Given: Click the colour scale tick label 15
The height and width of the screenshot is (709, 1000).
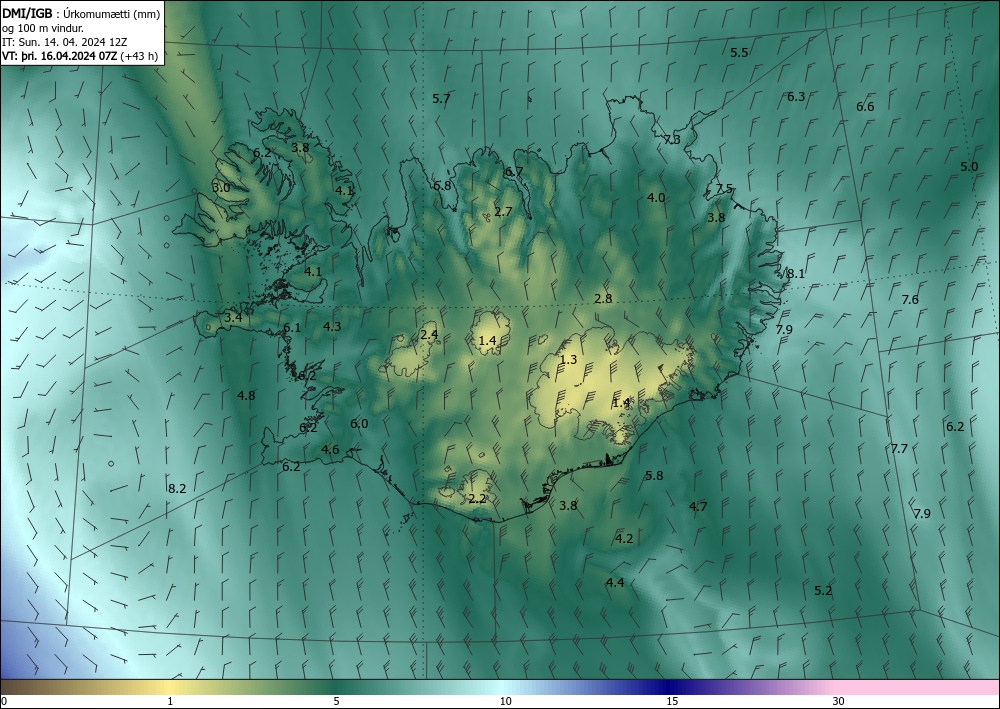Looking at the screenshot, I should point(672,702).
